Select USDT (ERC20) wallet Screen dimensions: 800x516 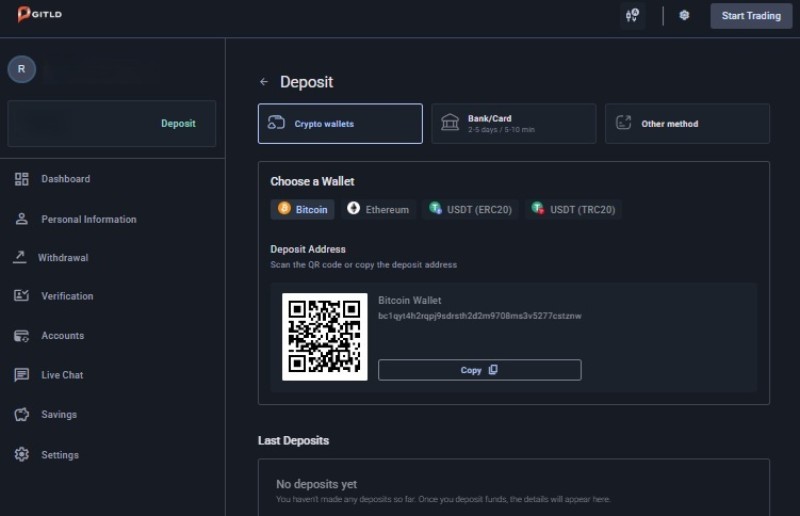point(470,210)
